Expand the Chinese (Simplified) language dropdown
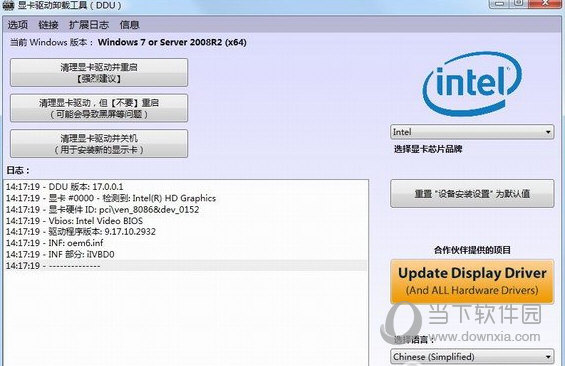Viewport: 565px width, 366px height. click(x=472, y=357)
